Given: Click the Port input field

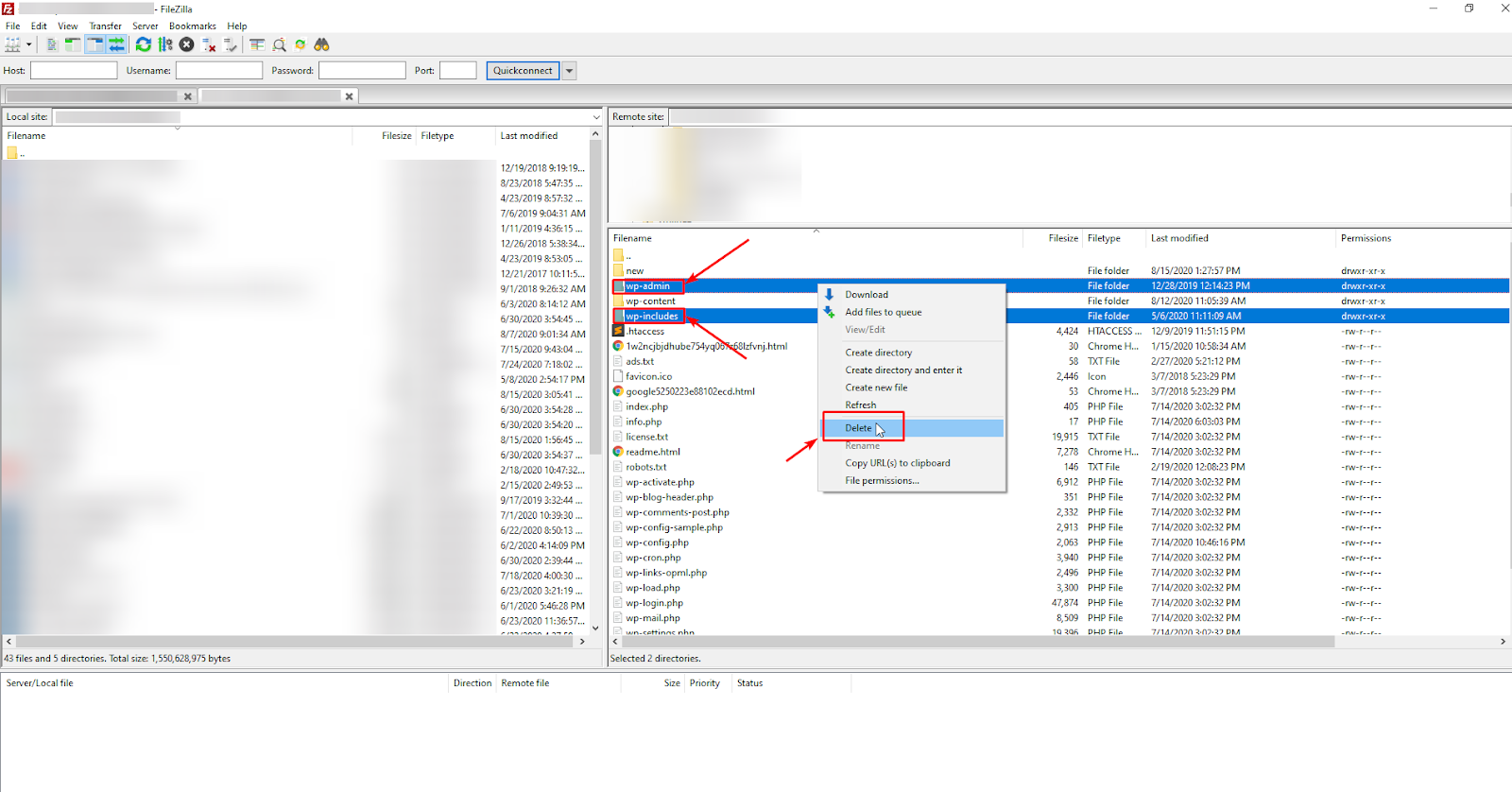Looking at the screenshot, I should [458, 70].
